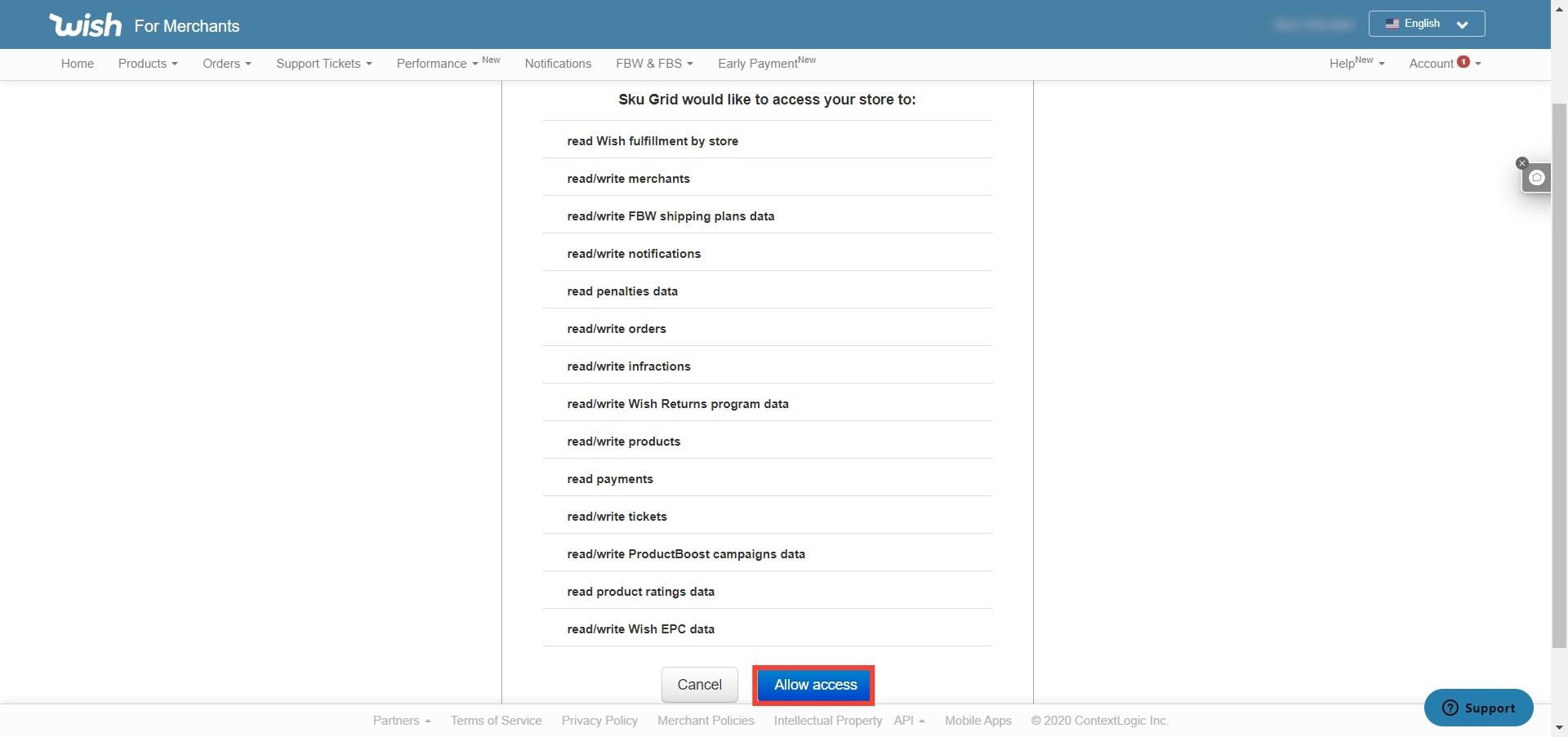The height and width of the screenshot is (737, 1568).
Task: Open the Notifications page
Action: pyautogui.click(x=558, y=64)
